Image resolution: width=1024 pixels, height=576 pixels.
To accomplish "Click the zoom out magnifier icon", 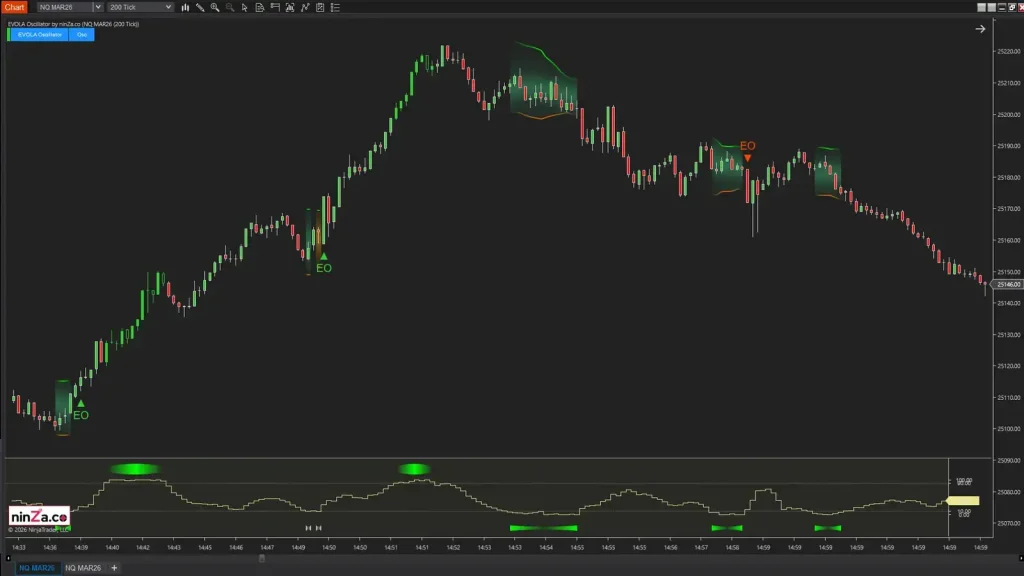I will [x=230, y=7].
